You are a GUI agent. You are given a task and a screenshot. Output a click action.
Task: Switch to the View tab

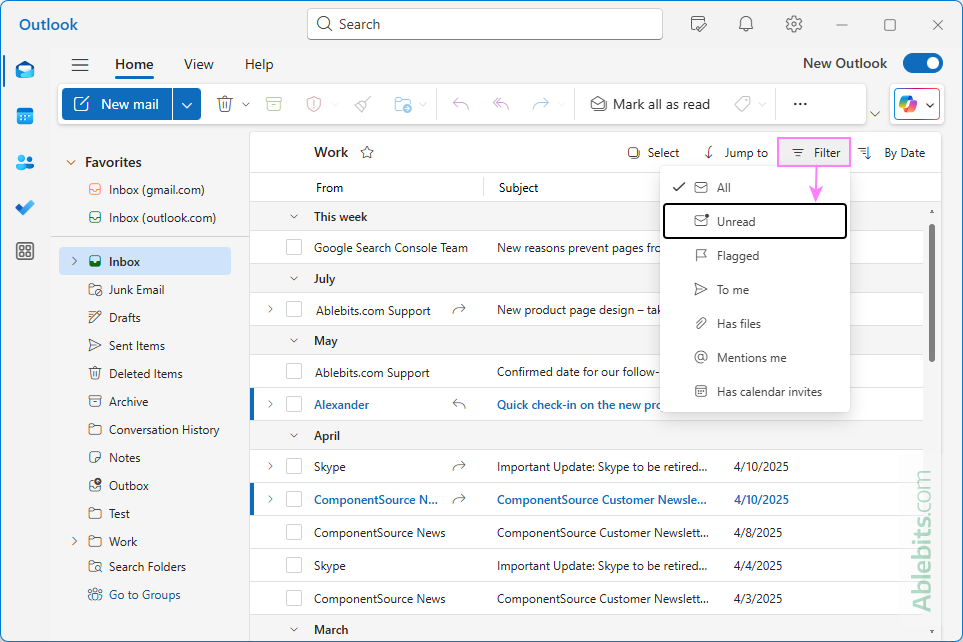[198, 64]
